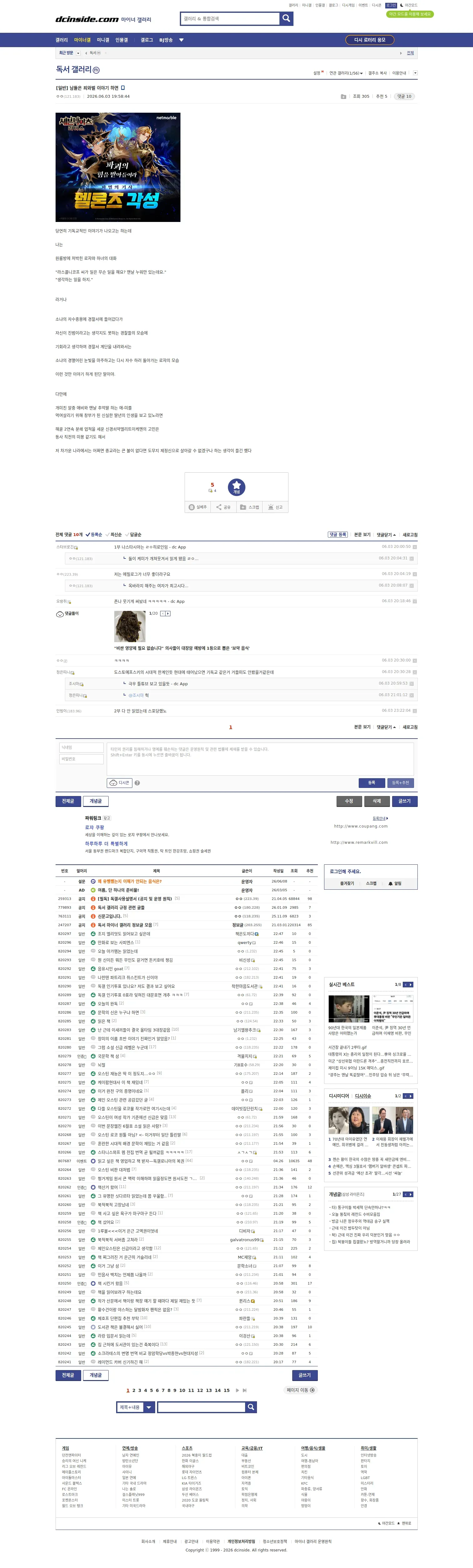Open the 댓글돌이 food article thumbnail
The width and height of the screenshot is (473, 1568).
130,626
